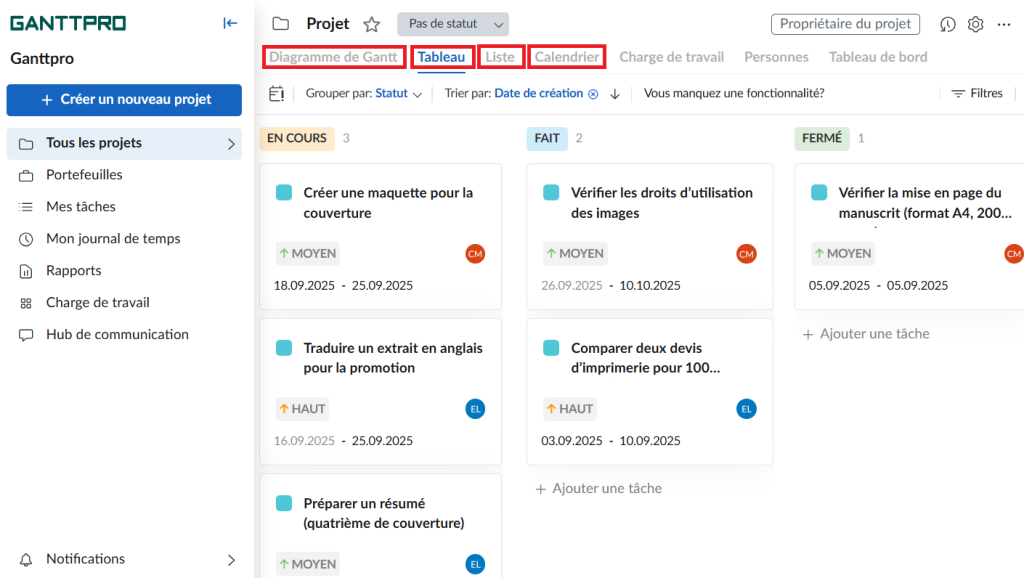Switch to the Charge de travail tab
The width and height of the screenshot is (1024, 578).
pos(673,57)
